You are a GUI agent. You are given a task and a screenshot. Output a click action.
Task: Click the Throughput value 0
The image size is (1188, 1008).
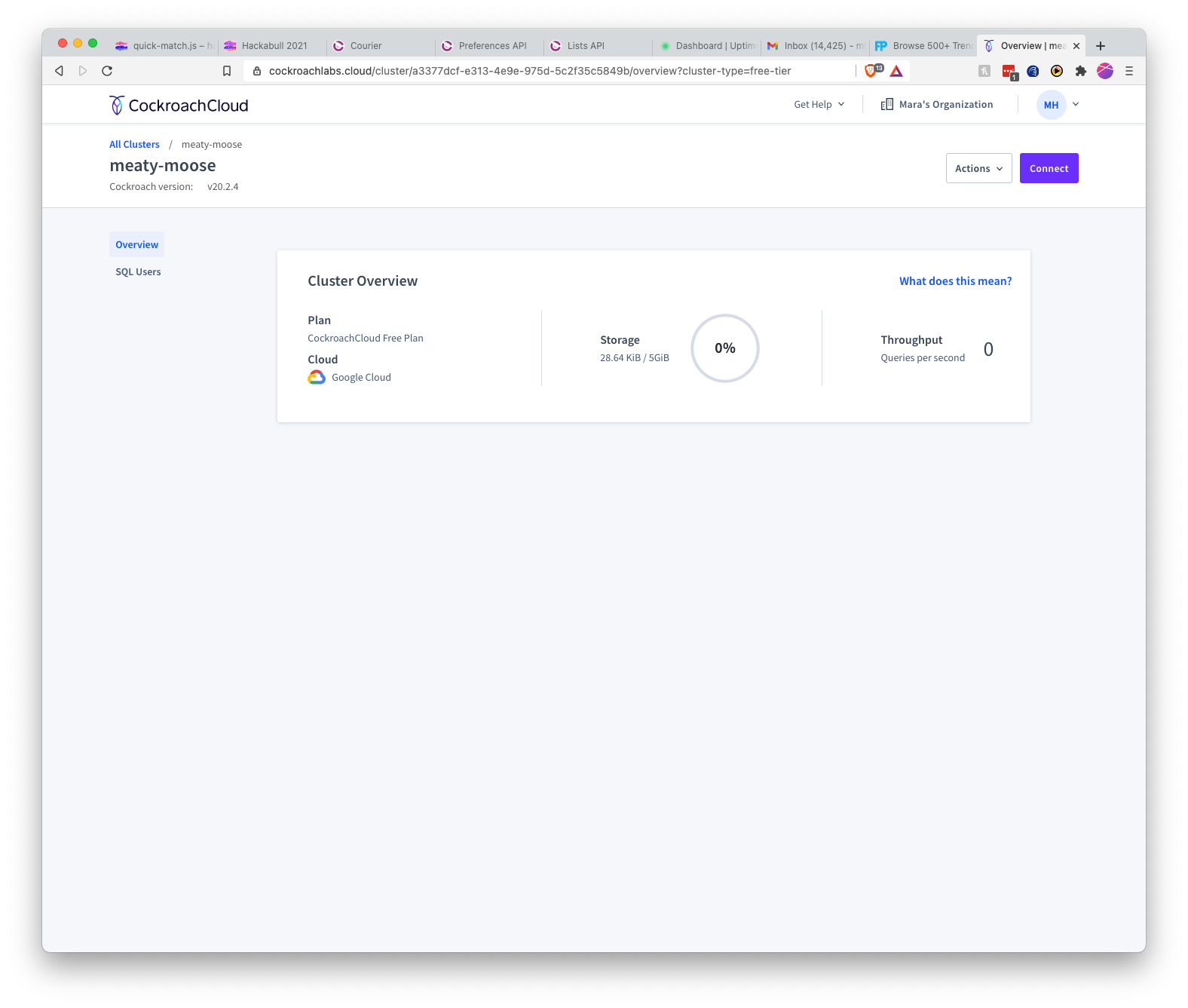pyautogui.click(x=988, y=349)
